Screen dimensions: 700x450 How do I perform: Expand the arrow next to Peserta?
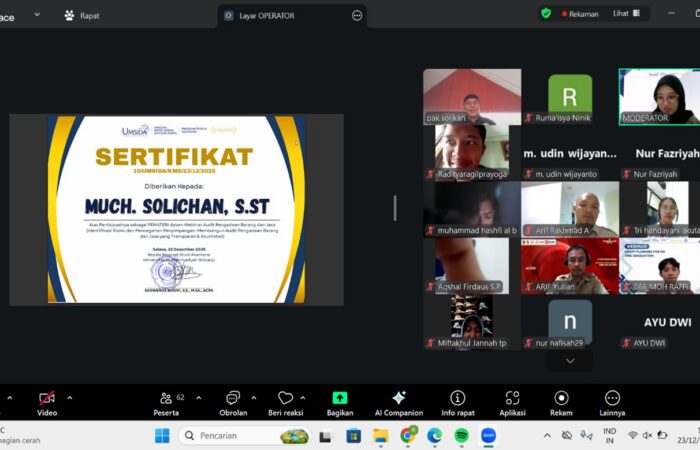197,397
